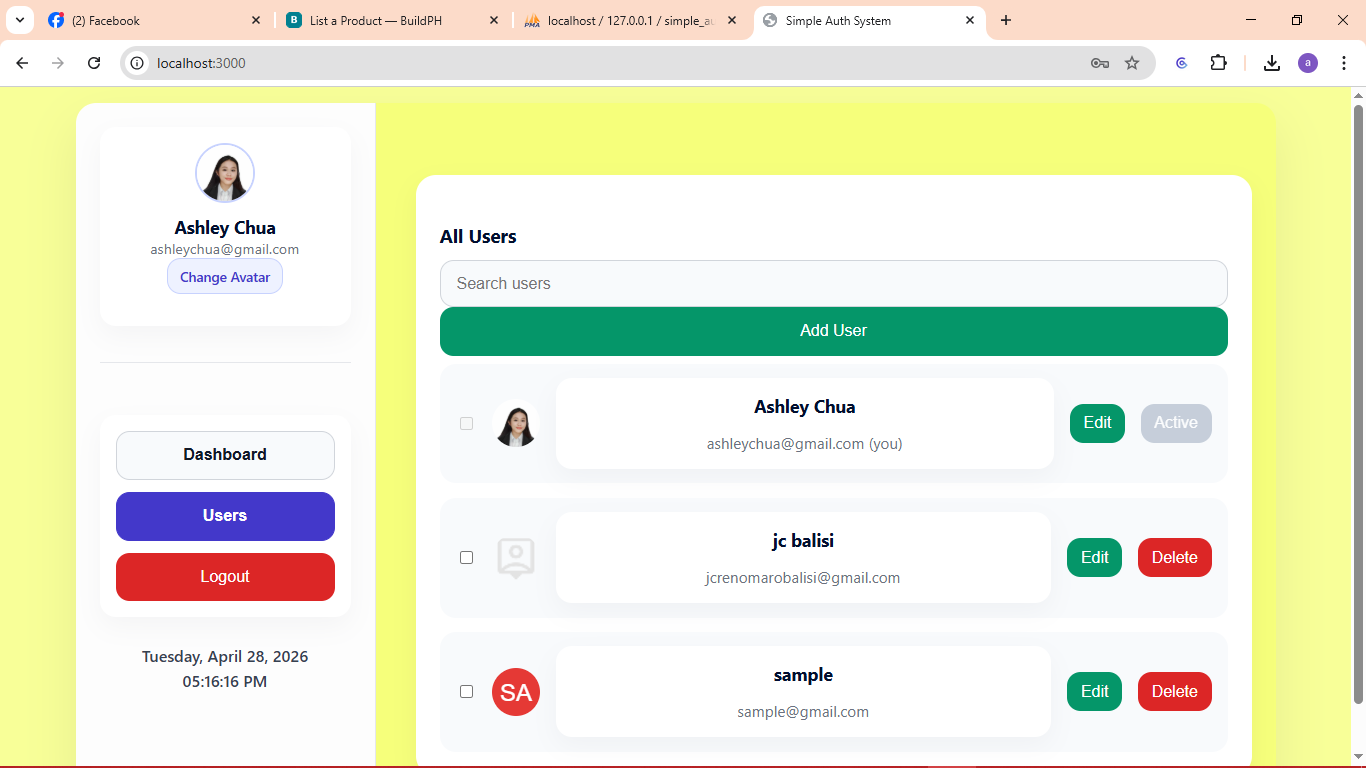The height and width of the screenshot is (768, 1366).
Task: Click the date Tuesday, April 28, 2026
Action: pyautogui.click(x=225, y=657)
